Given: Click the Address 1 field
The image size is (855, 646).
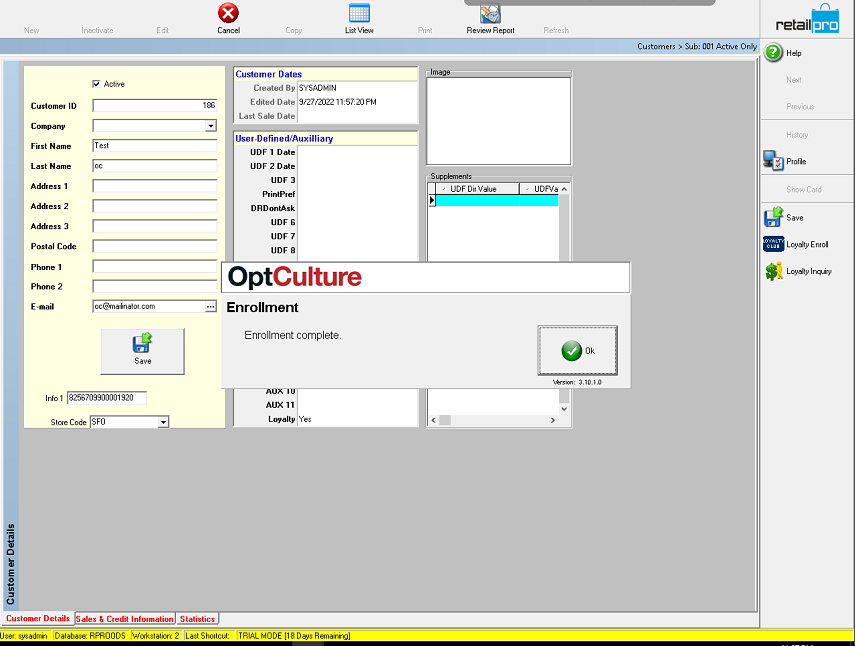Looking at the screenshot, I should 154,186.
